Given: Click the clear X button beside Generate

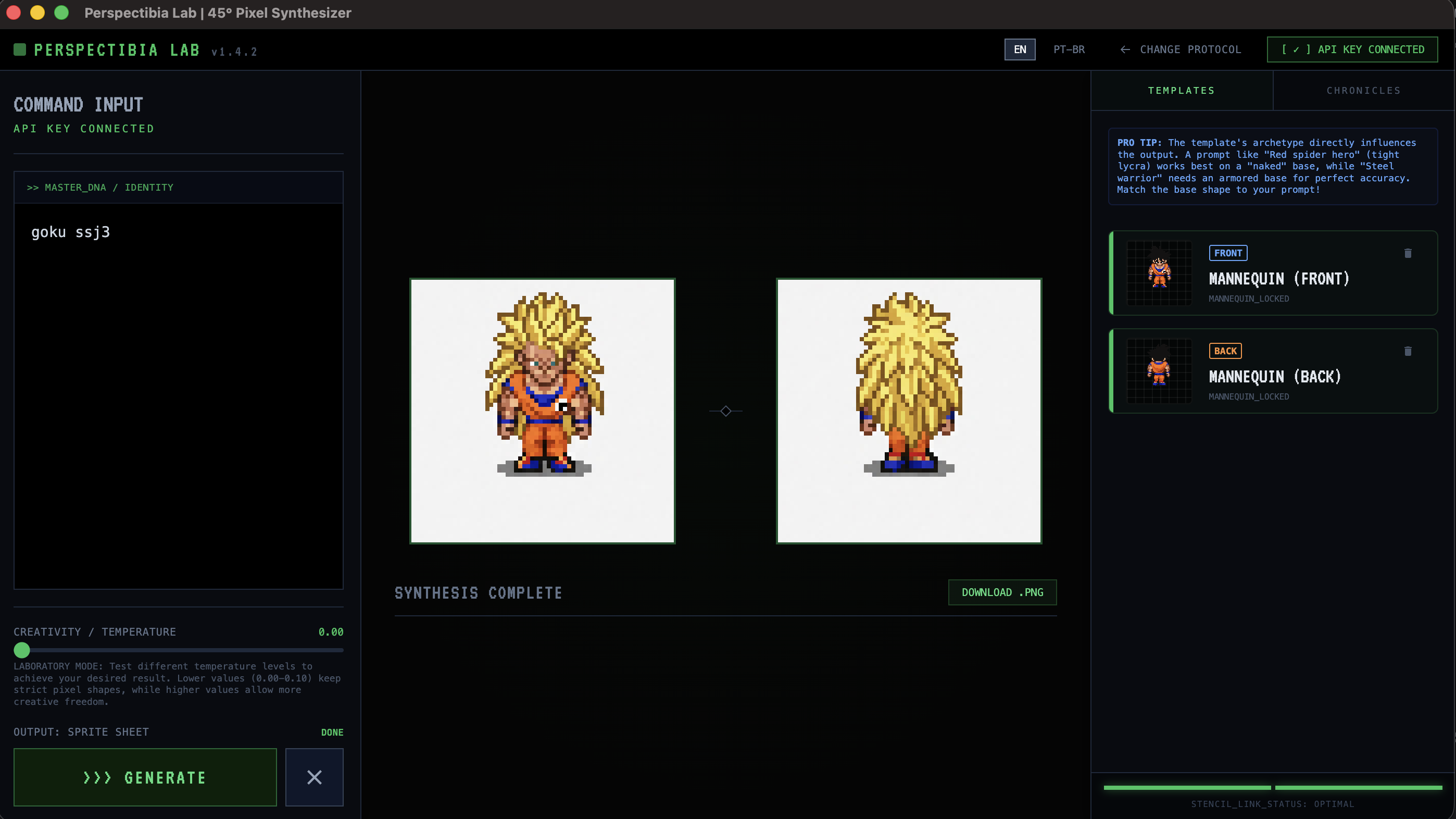Looking at the screenshot, I should pyautogui.click(x=314, y=777).
